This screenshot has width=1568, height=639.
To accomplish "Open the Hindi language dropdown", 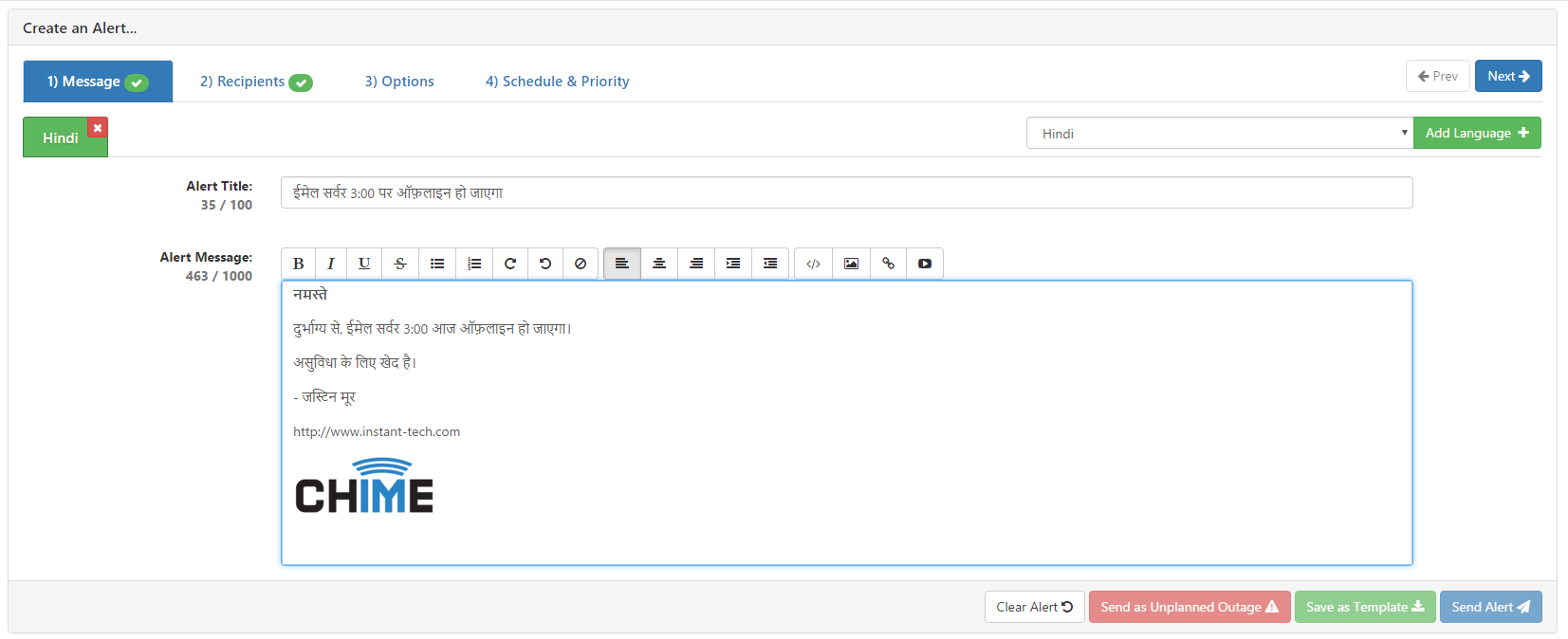I will coord(1220,133).
